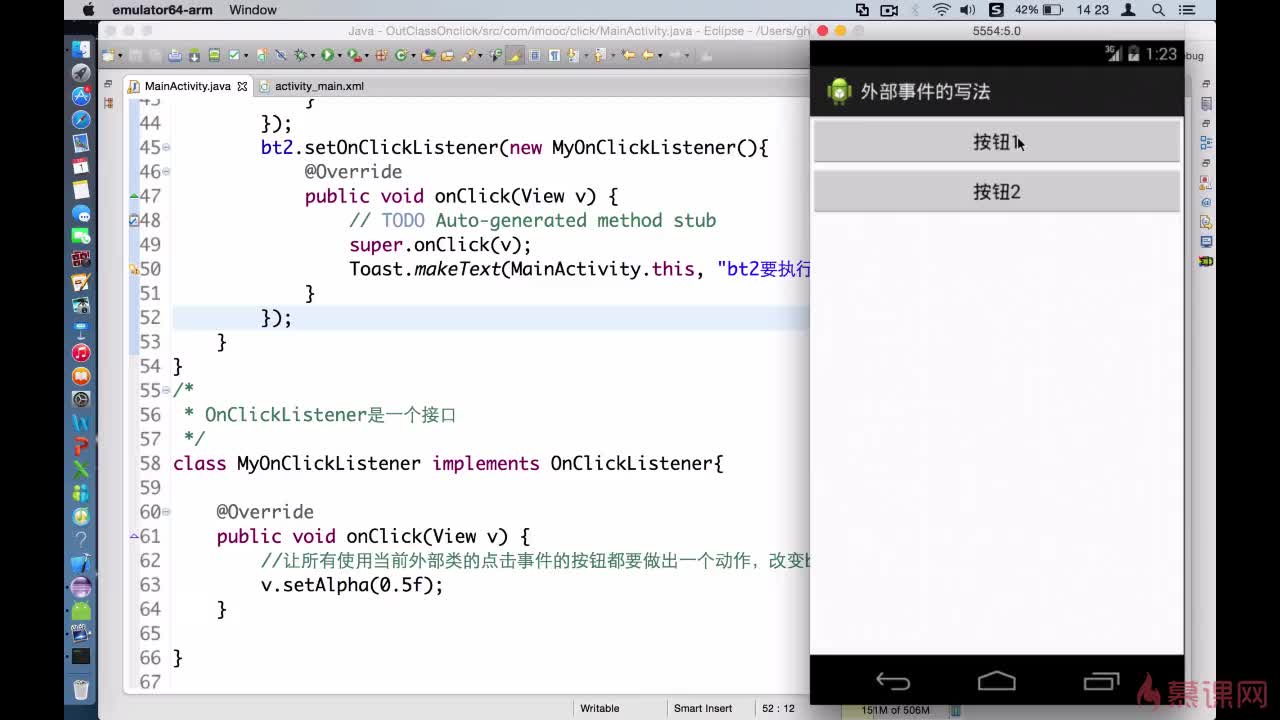The height and width of the screenshot is (720, 1280).
Task: Open the App Store from the Dock
Action: point(81,97)
